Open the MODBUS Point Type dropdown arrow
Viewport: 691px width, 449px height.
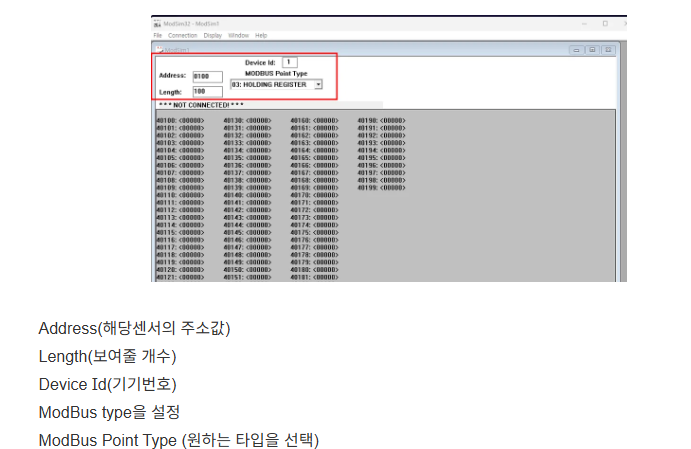click(318, 84)
